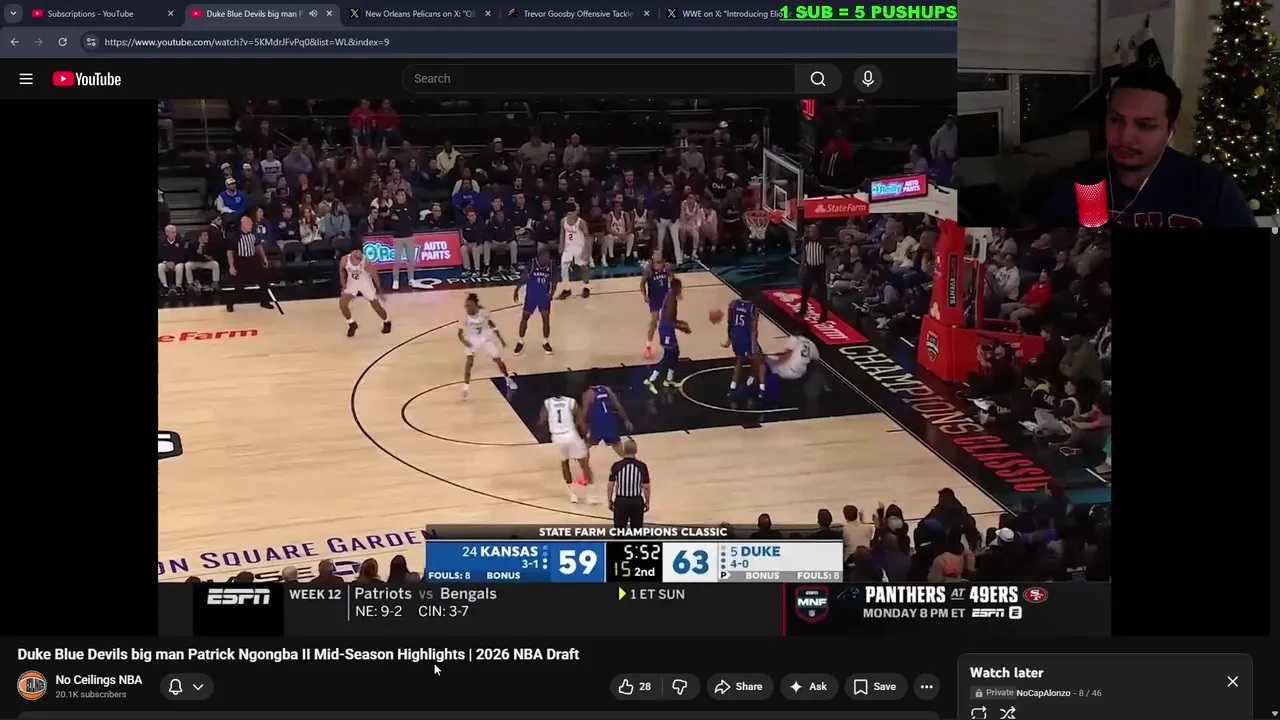Viewport: 1280px width, 720px height.
Task: Click the video title text
Action: pyautogui.click(x=298, y=654)
